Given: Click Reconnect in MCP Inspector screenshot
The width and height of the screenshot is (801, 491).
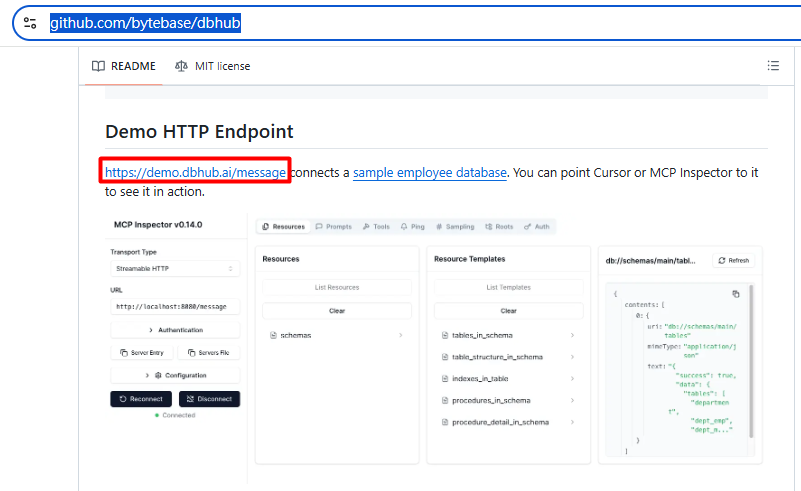Looking at the screenshot, I should pyautogui.click(x=141, y=399).
